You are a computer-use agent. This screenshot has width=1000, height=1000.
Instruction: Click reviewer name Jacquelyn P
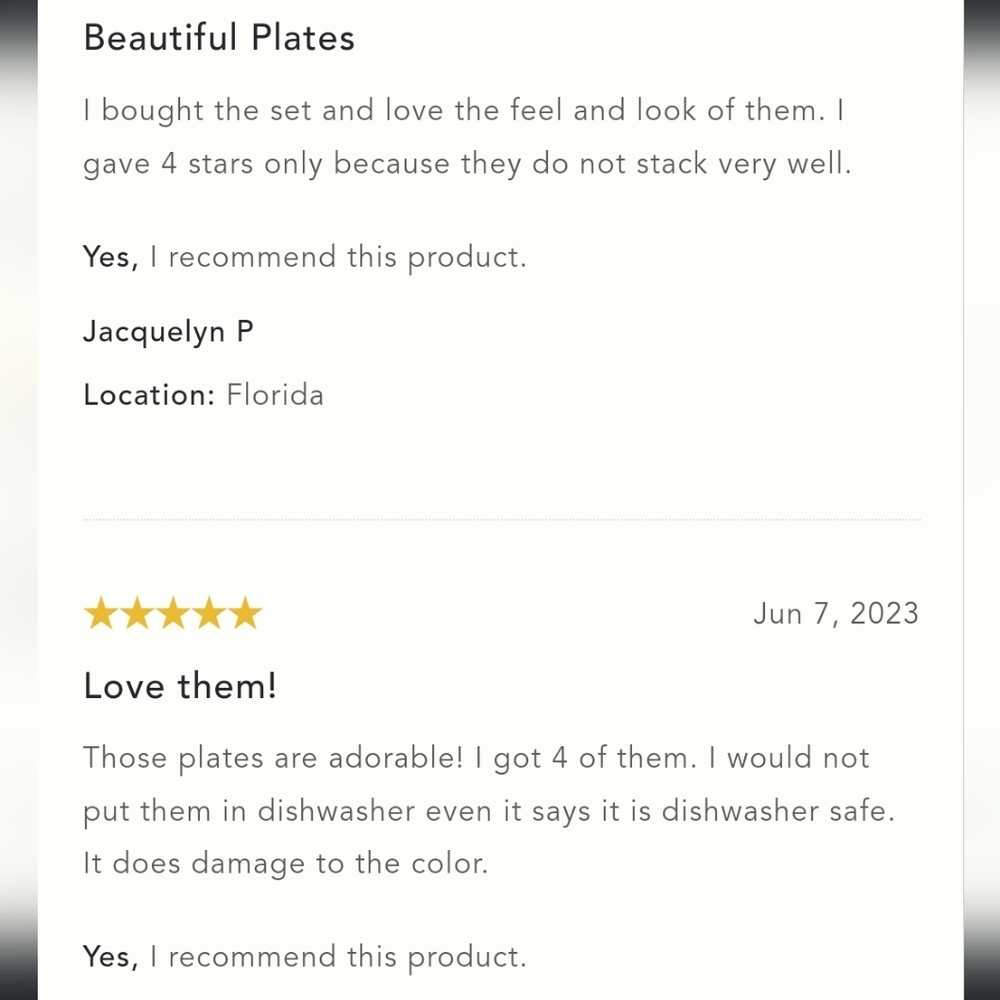point(168,332)
